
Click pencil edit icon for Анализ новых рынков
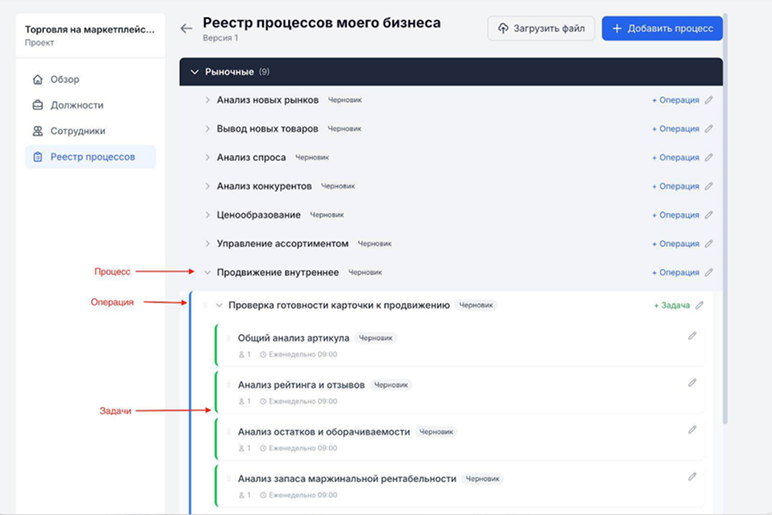[709, 100]
